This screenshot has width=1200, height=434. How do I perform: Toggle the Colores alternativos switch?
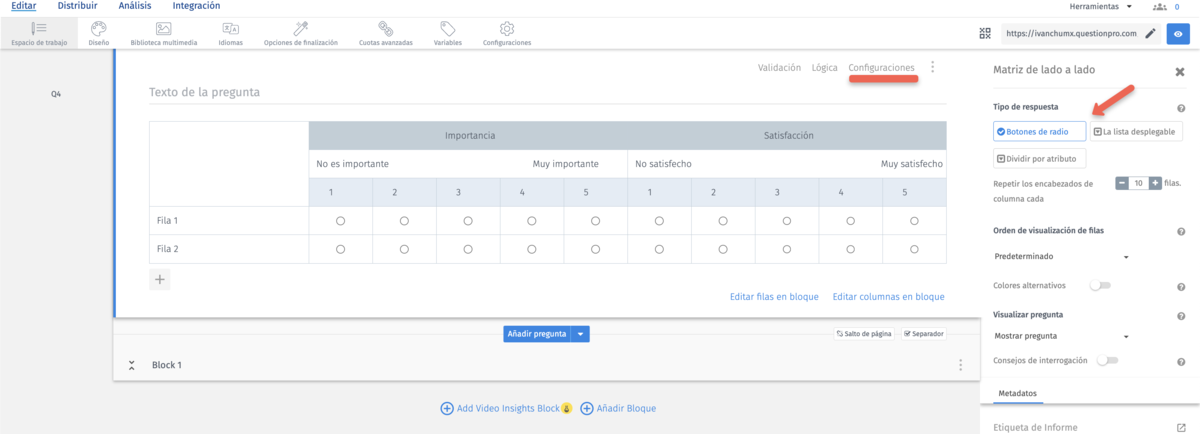1100,286
